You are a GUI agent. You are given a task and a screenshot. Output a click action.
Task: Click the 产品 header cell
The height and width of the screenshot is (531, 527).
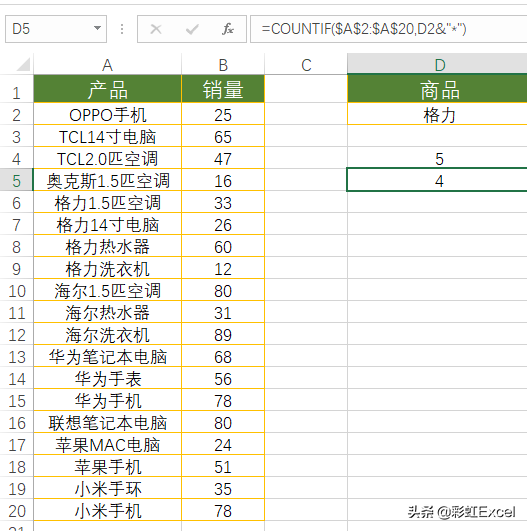coord(107,89)
